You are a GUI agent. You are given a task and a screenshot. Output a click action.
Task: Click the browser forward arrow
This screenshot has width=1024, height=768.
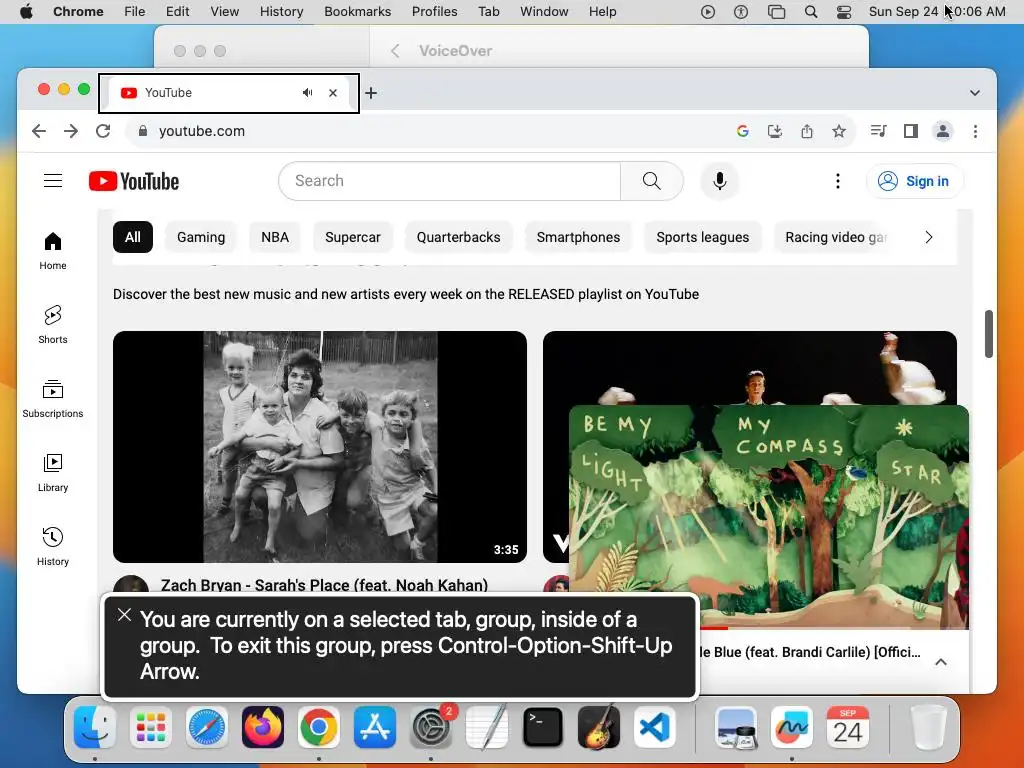tap(71, 131)
